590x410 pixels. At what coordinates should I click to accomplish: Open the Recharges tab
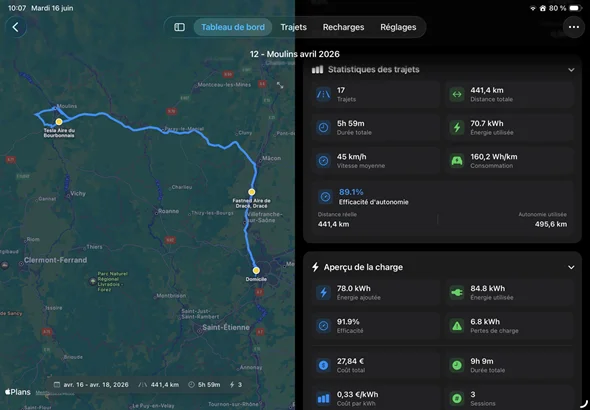(x=343, y=27)
